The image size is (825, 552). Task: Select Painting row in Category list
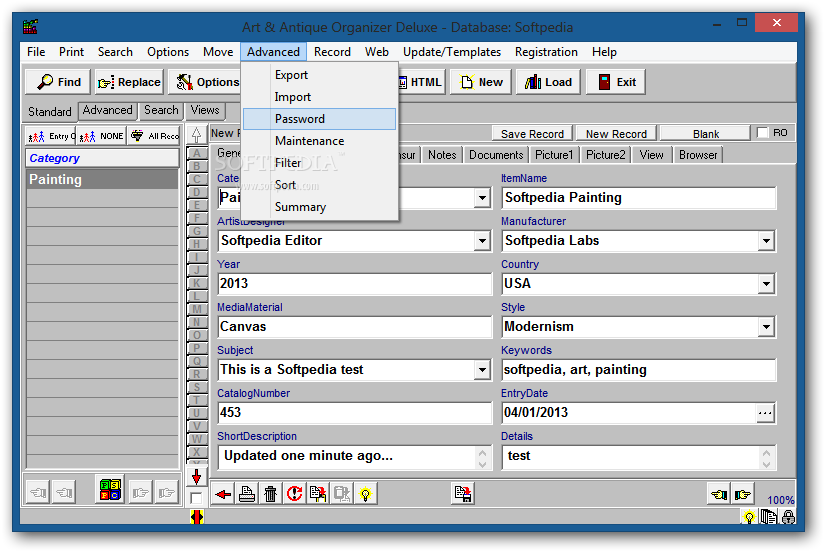click(103, 179)
